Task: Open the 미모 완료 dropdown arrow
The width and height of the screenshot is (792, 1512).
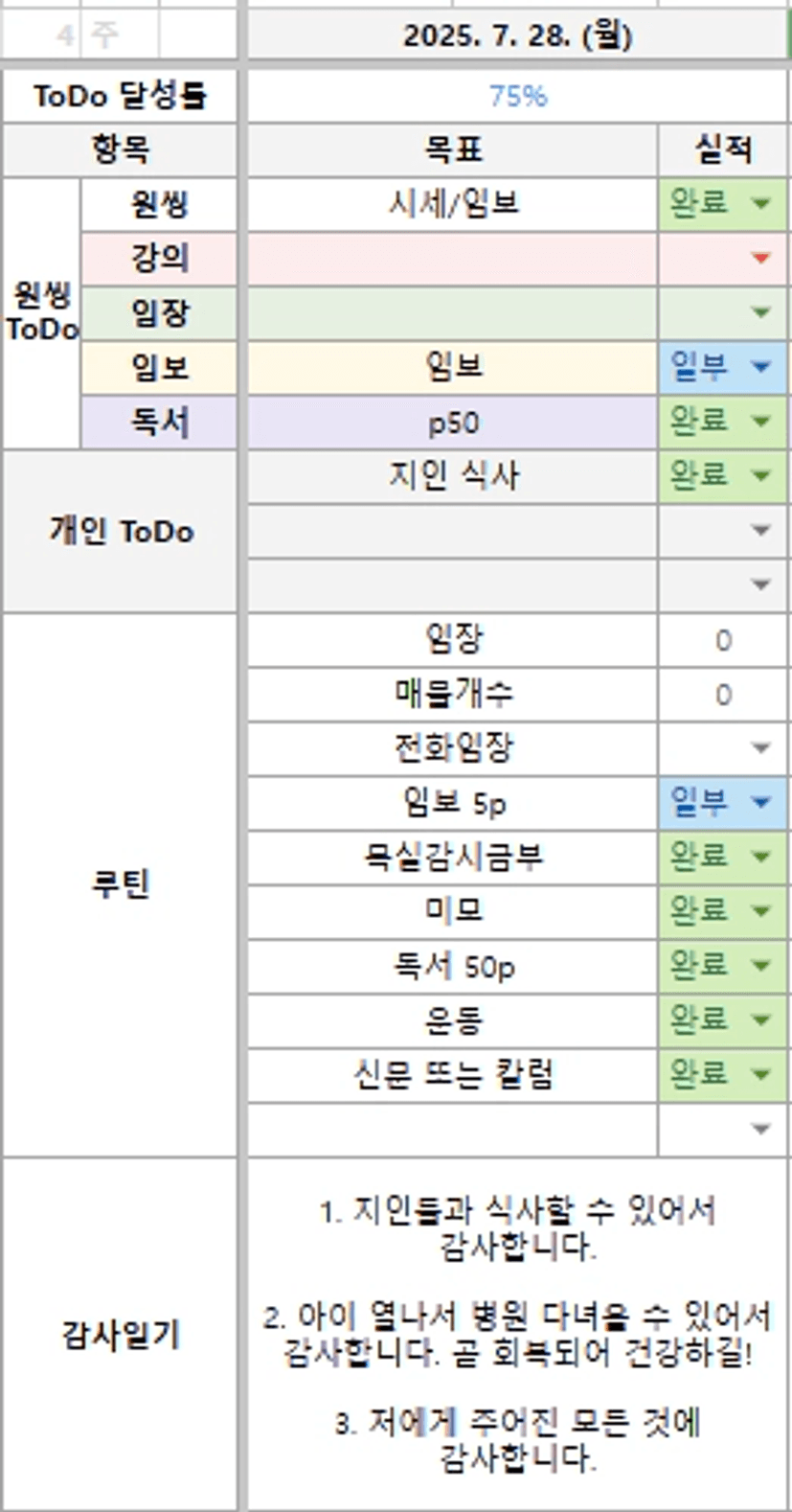Action: [x=761, y=910]
